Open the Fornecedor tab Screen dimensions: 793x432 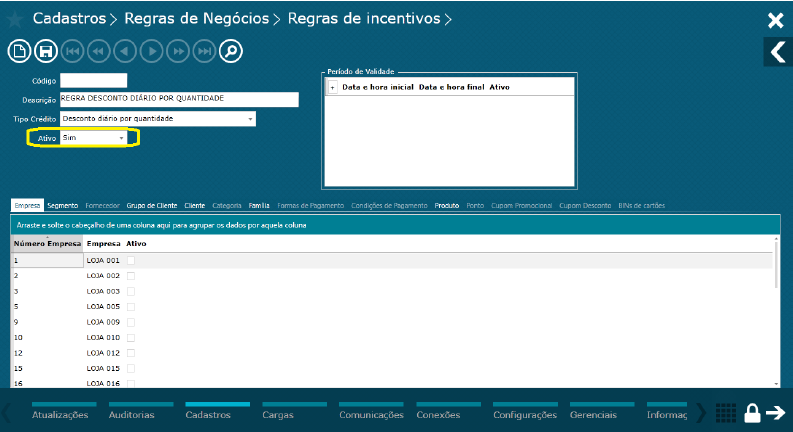(x=103, y=205)
